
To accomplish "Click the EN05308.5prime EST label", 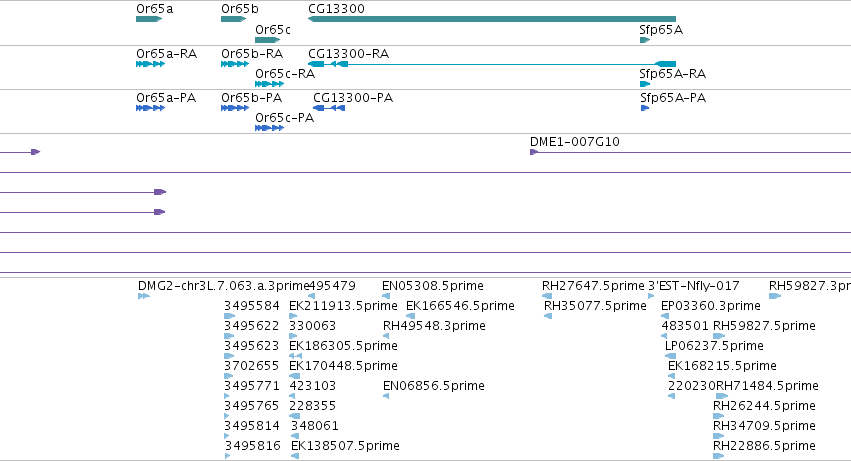I will (x=433, y=286).
